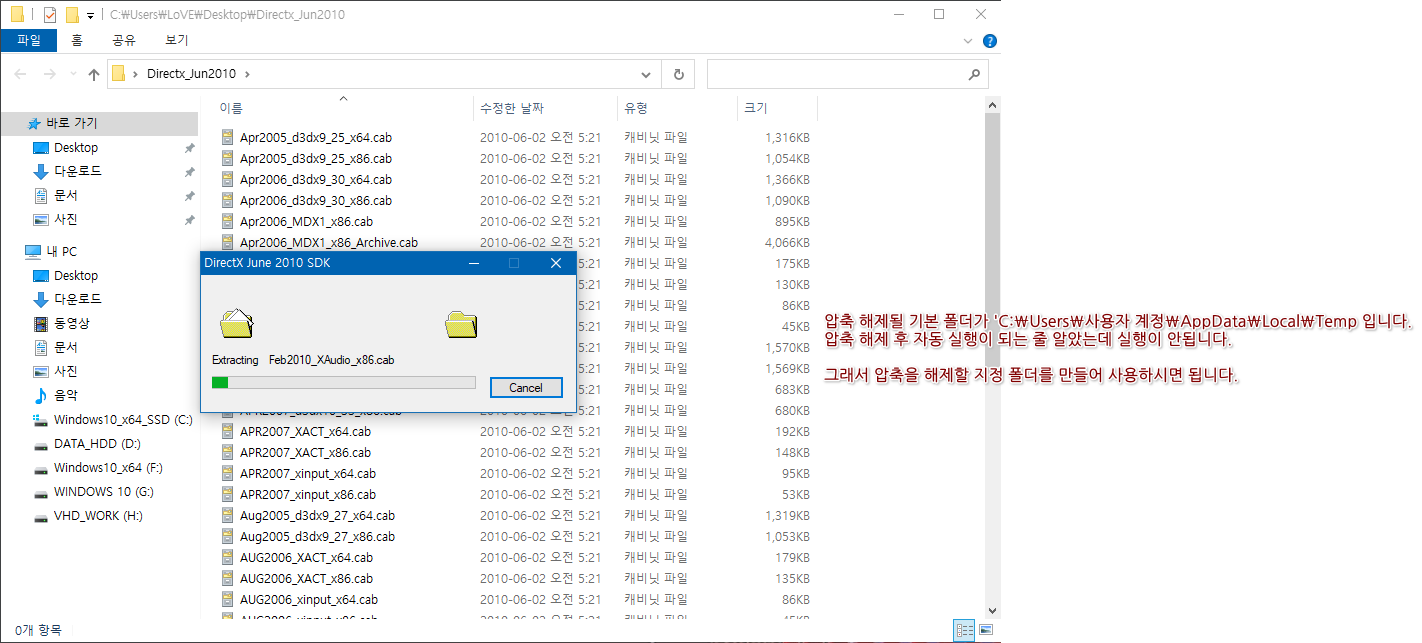Minimize the DirectX June 2010 SDK dialog

point(474,263)
